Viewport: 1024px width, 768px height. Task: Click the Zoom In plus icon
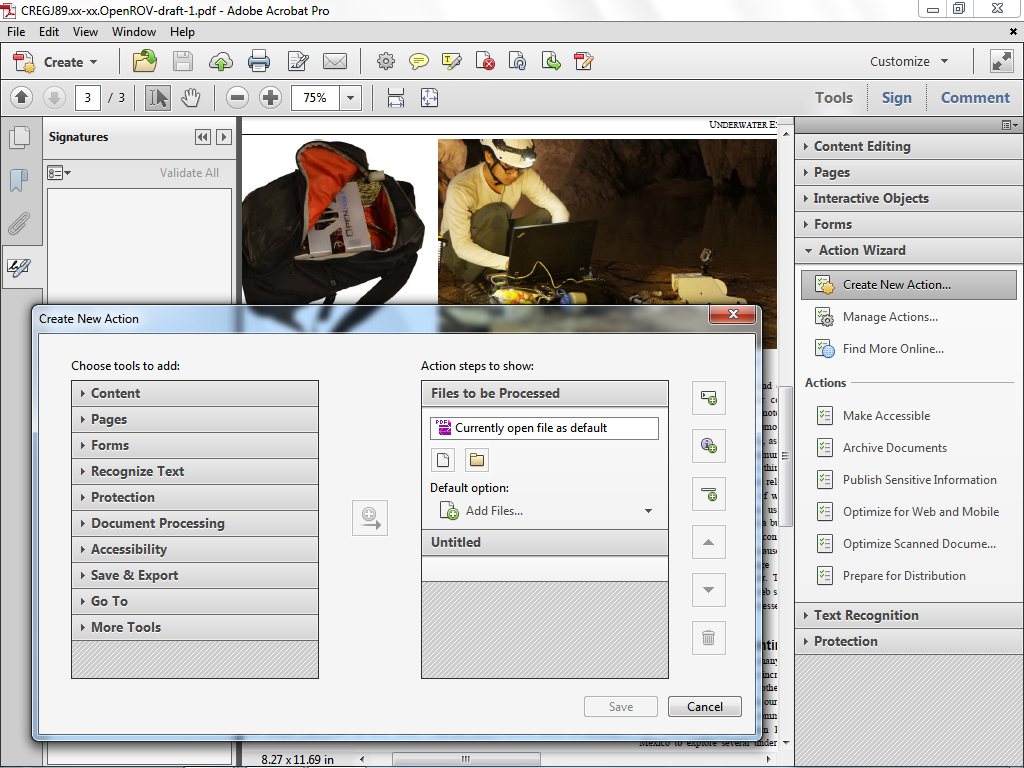(x=270, y=98)
